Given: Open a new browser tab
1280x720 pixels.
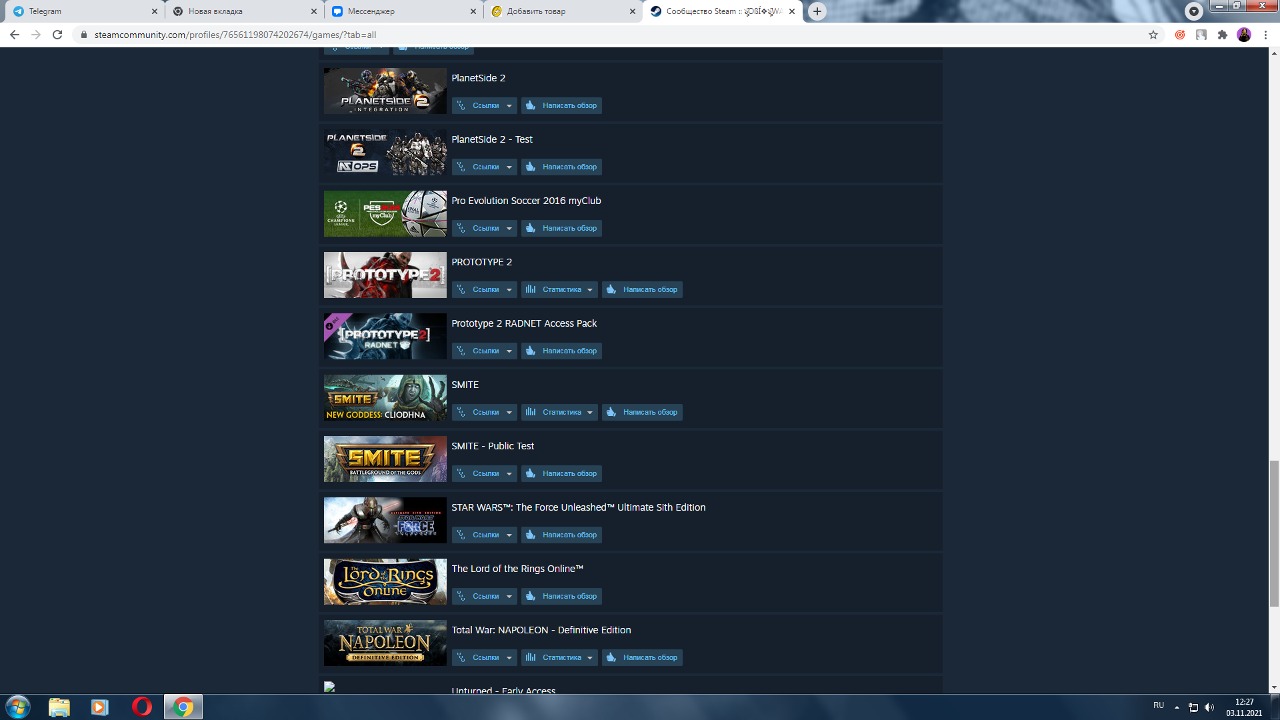Looking at the screenshot, I should click(817, 11).
